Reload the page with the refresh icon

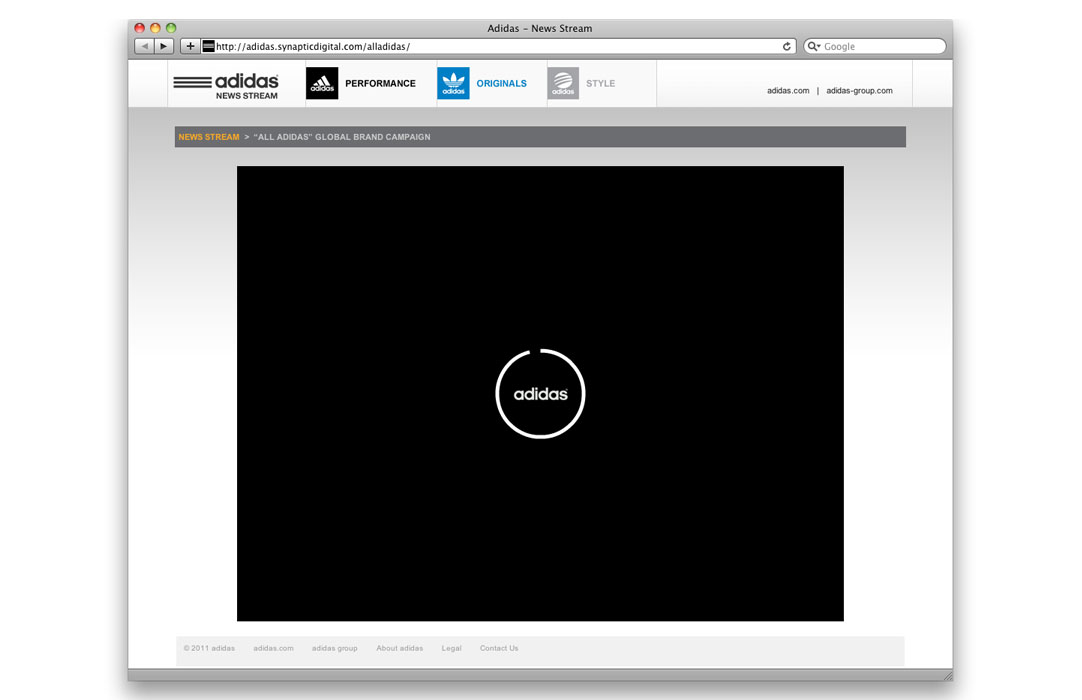pyautogui.click(x=786, y=46)
